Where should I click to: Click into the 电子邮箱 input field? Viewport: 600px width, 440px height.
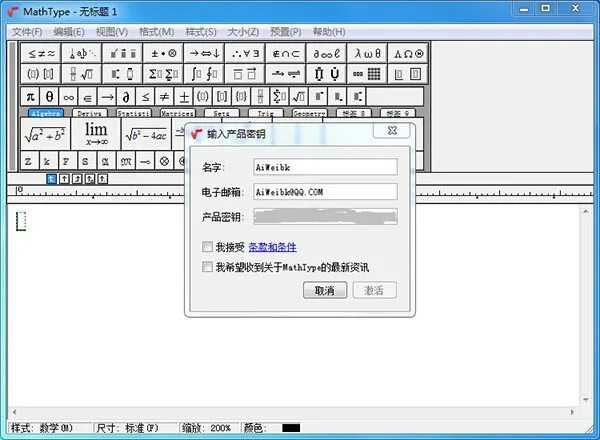325,192
